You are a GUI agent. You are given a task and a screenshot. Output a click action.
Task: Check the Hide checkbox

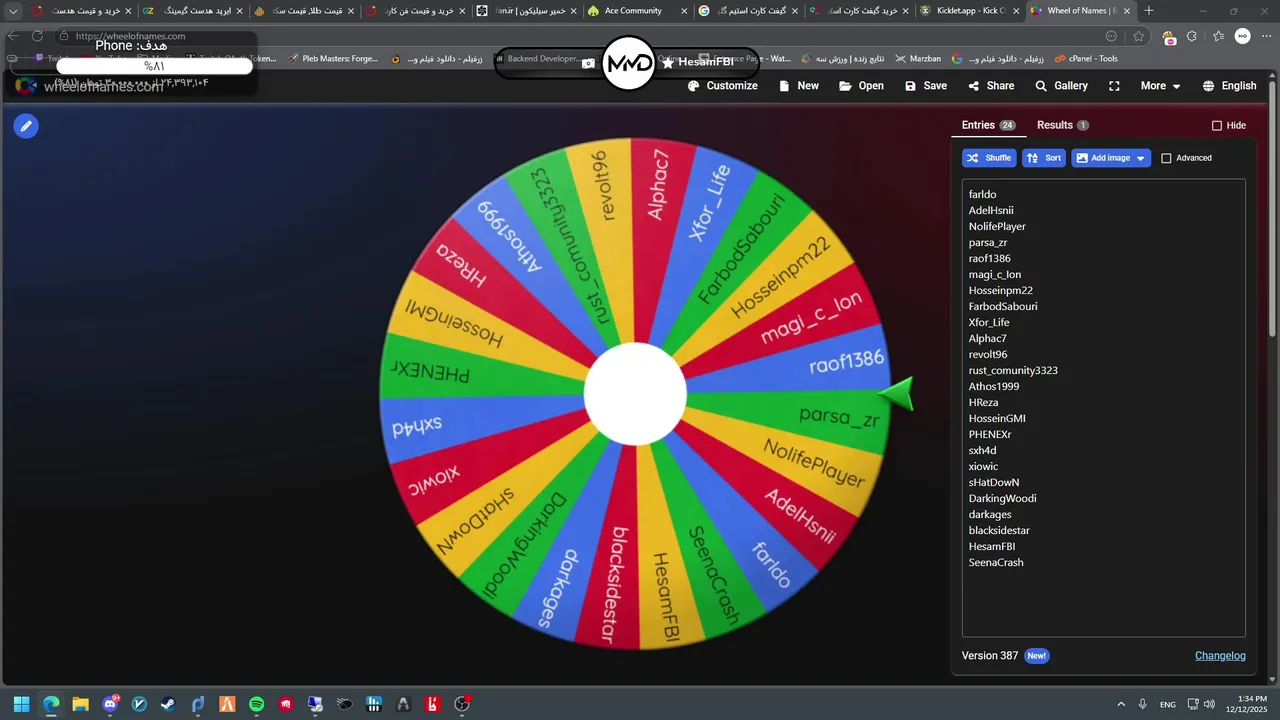[1217, 126]
